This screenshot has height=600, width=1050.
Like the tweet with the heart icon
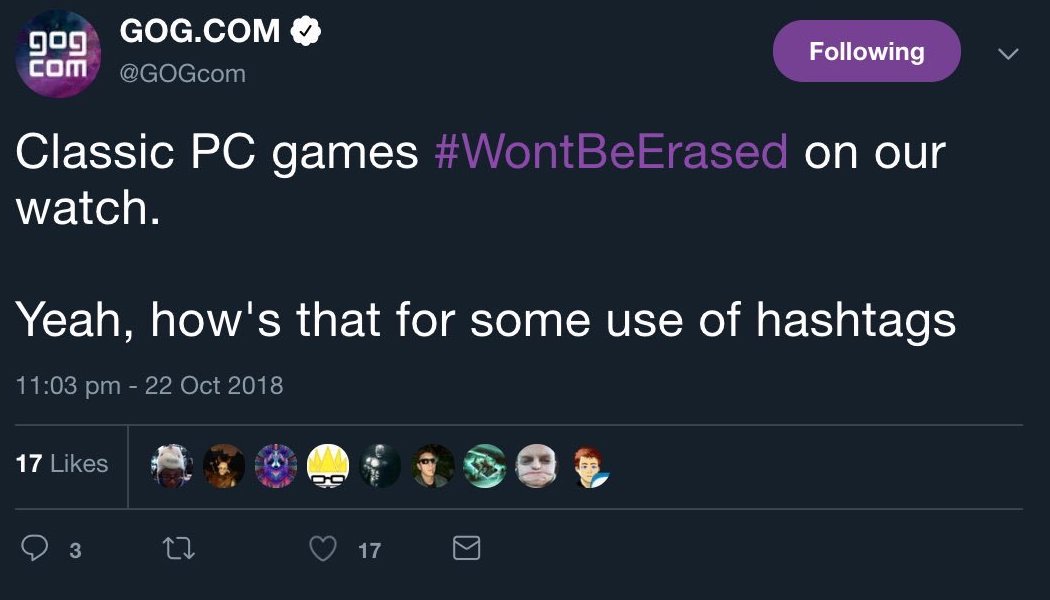322,549
